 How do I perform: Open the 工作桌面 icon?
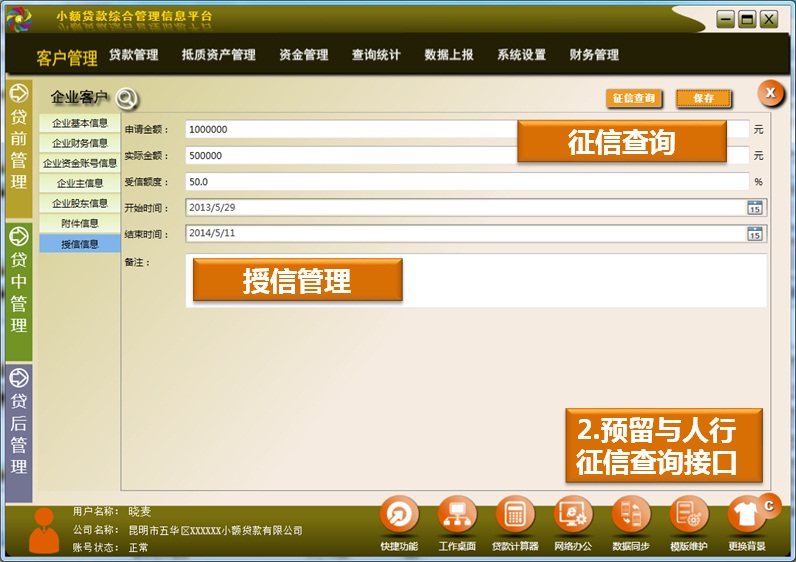[x=457, y=517]
